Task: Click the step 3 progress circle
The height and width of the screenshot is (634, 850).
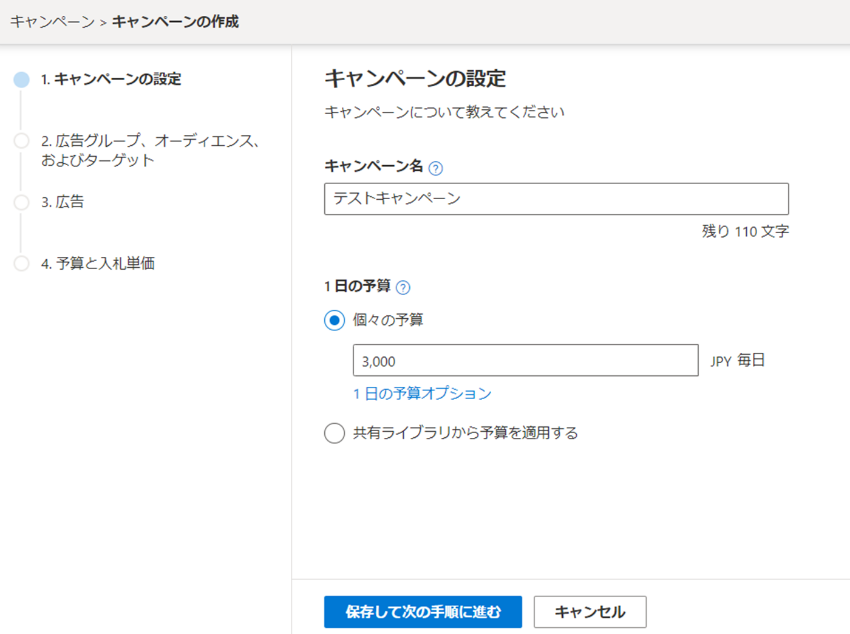Action: click(x=22, y=203)
